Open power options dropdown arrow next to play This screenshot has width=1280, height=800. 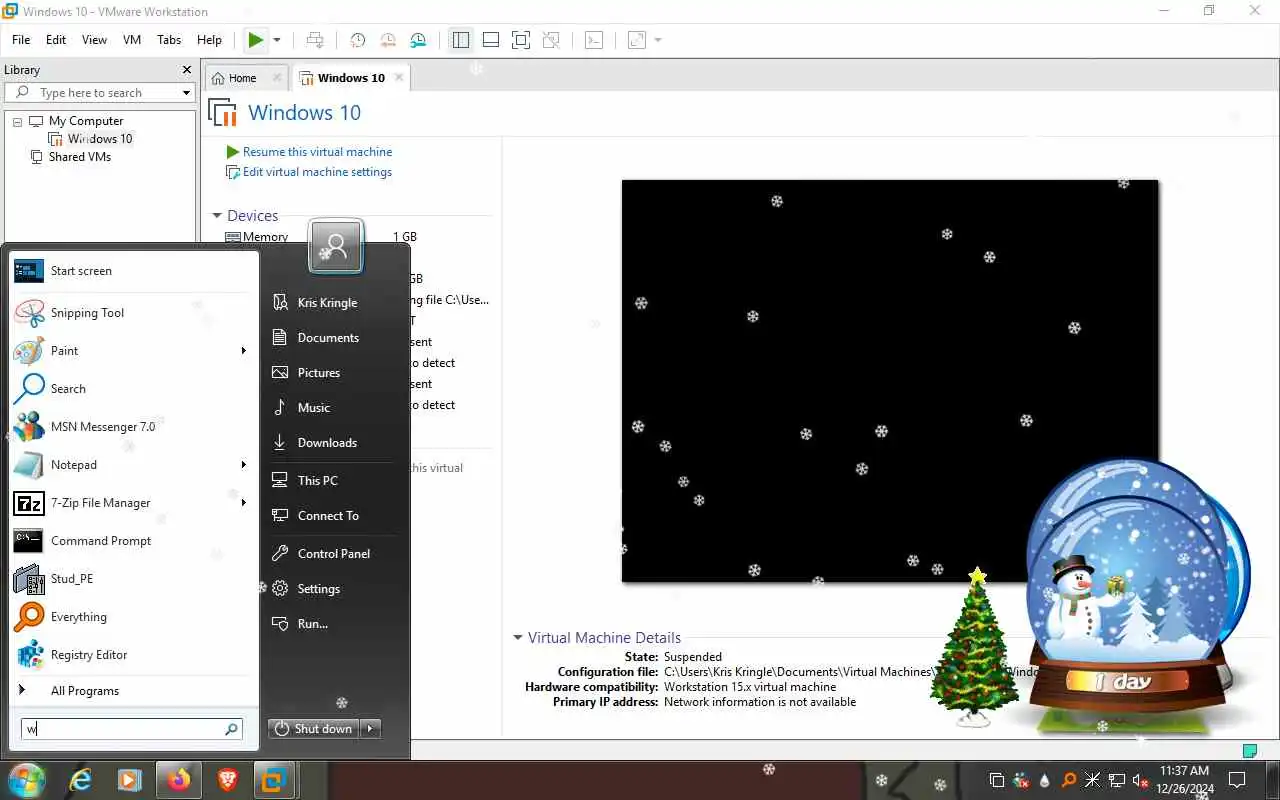point(277,40)
